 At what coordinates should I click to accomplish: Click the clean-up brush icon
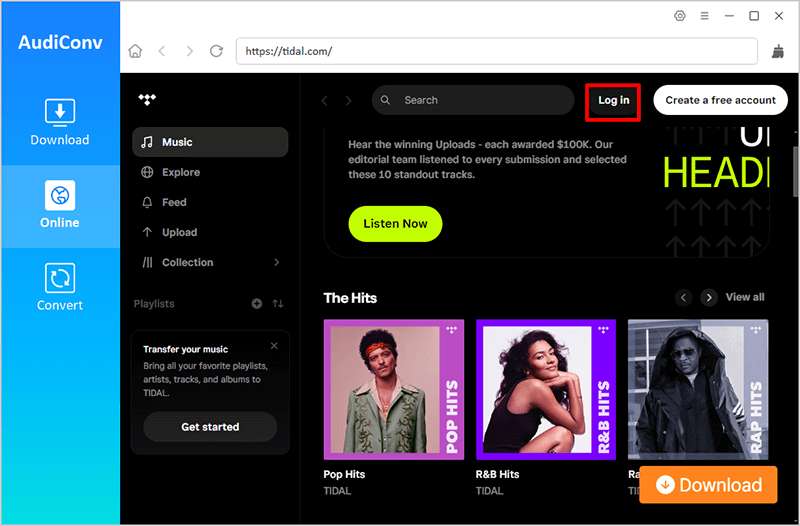tap(778, 51)
